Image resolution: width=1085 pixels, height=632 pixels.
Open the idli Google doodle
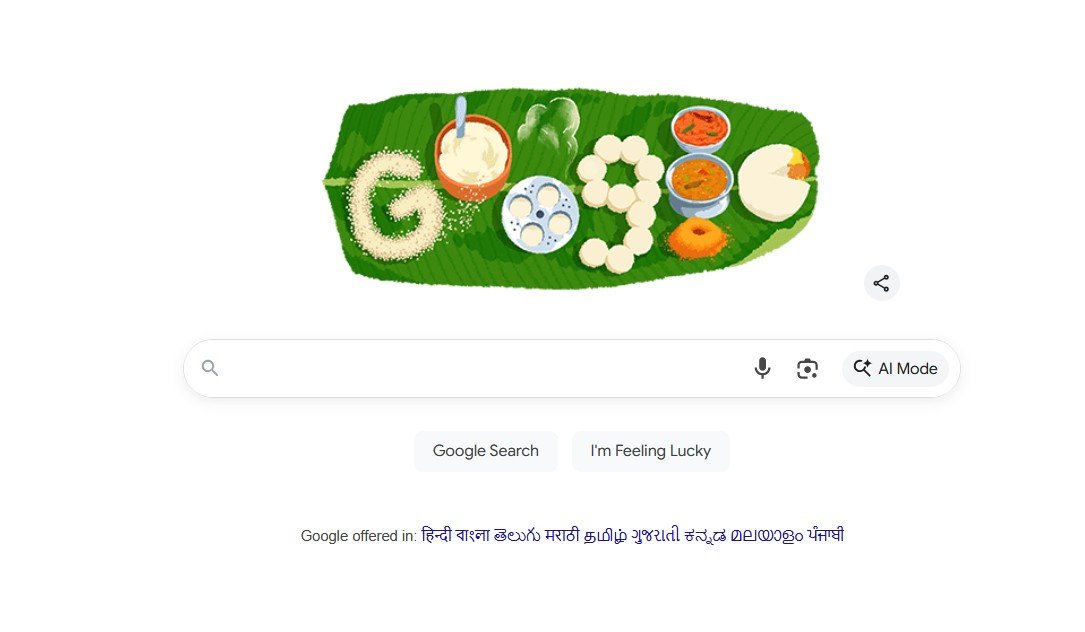point(572,188)
